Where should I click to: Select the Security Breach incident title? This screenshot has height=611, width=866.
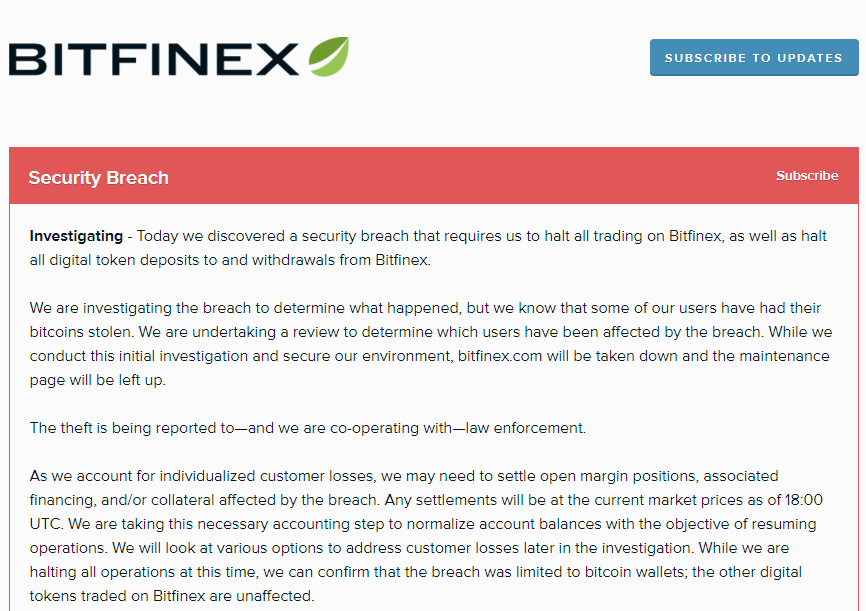(x=98, y=178)
